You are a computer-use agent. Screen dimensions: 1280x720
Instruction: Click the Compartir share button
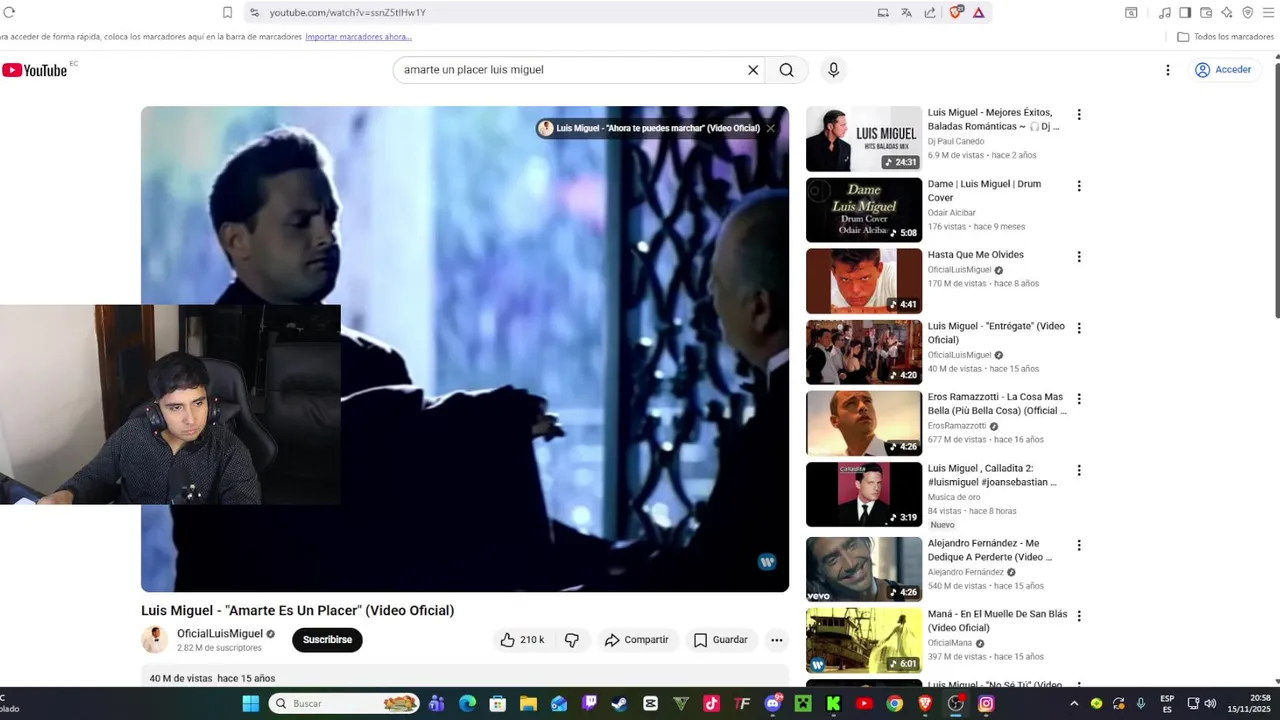637,640
